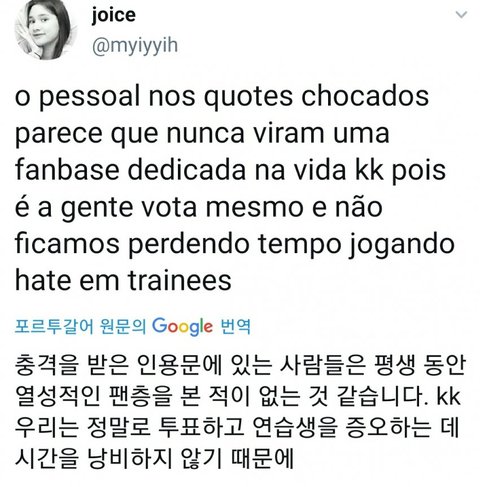The image size is (480, 487).
Task: Click the 번역 word after Google logo
Action: click(x=236, y=326)
